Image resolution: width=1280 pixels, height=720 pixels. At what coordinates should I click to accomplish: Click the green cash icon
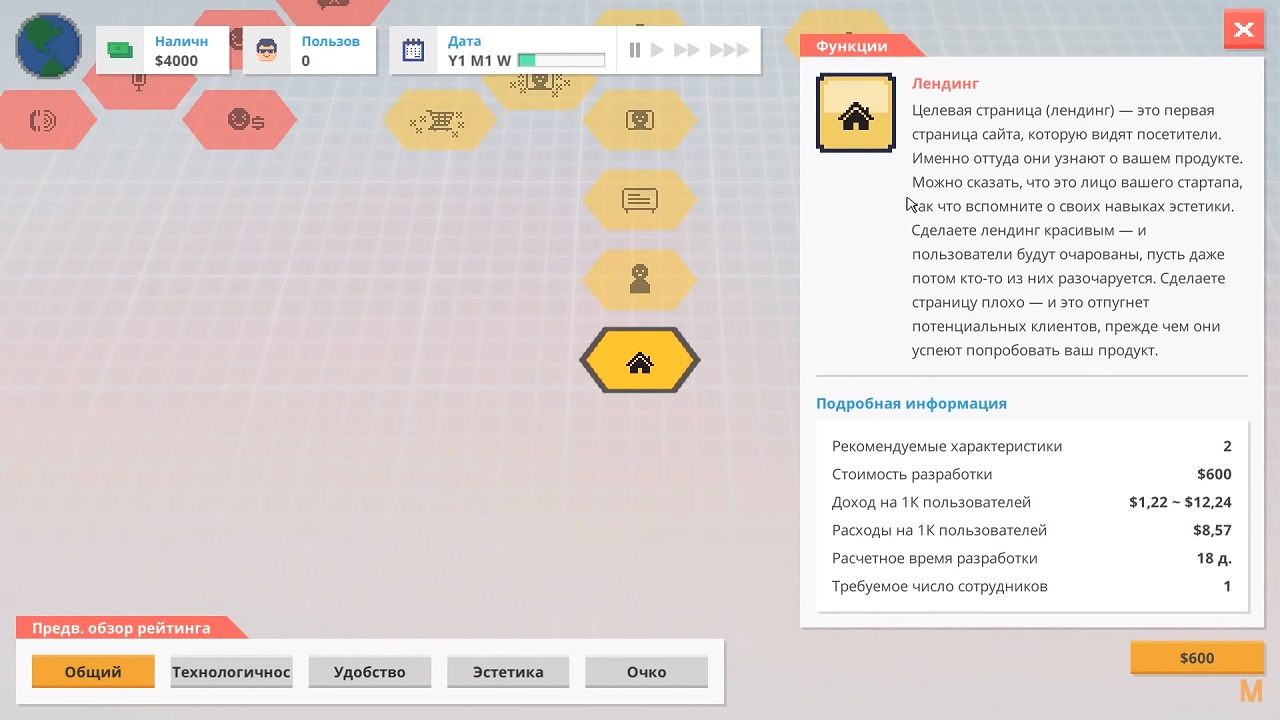tap(121, 51)
